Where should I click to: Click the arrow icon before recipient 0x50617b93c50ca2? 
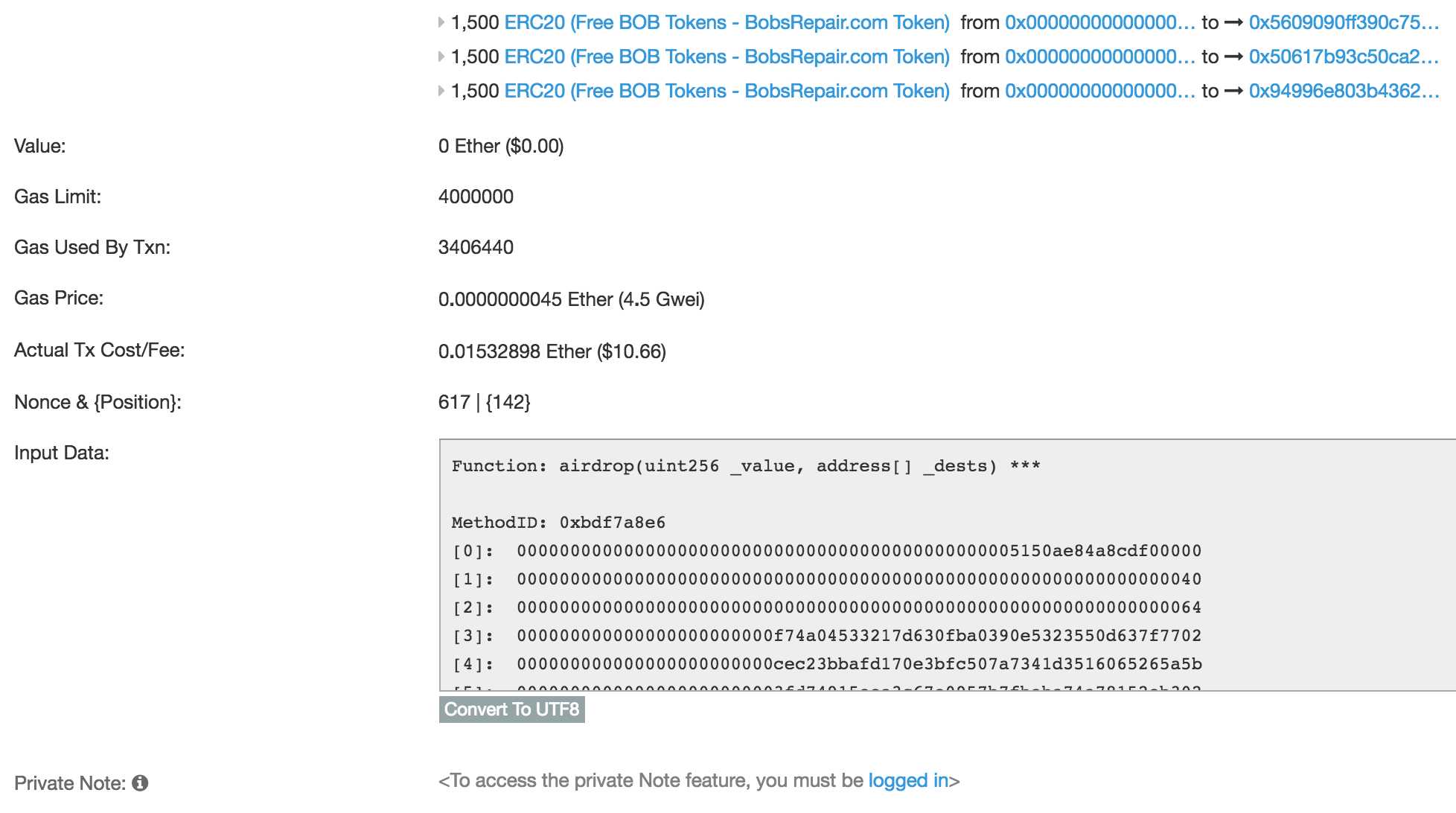pos(1234,57)
